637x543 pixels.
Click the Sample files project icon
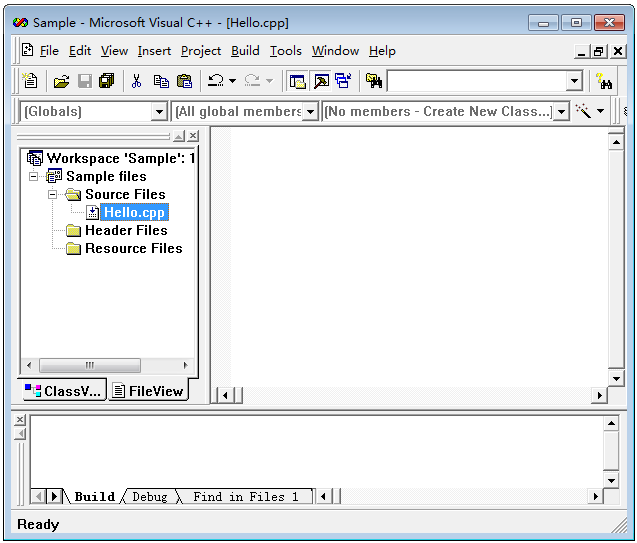click(x=54, y=176)
